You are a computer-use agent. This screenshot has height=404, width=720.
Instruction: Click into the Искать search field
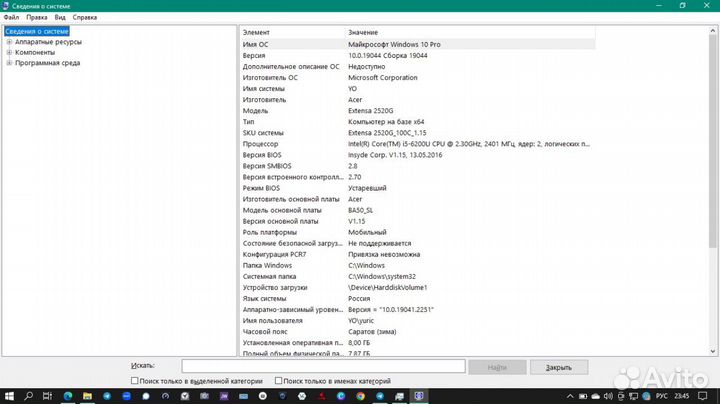pos(323,366)
